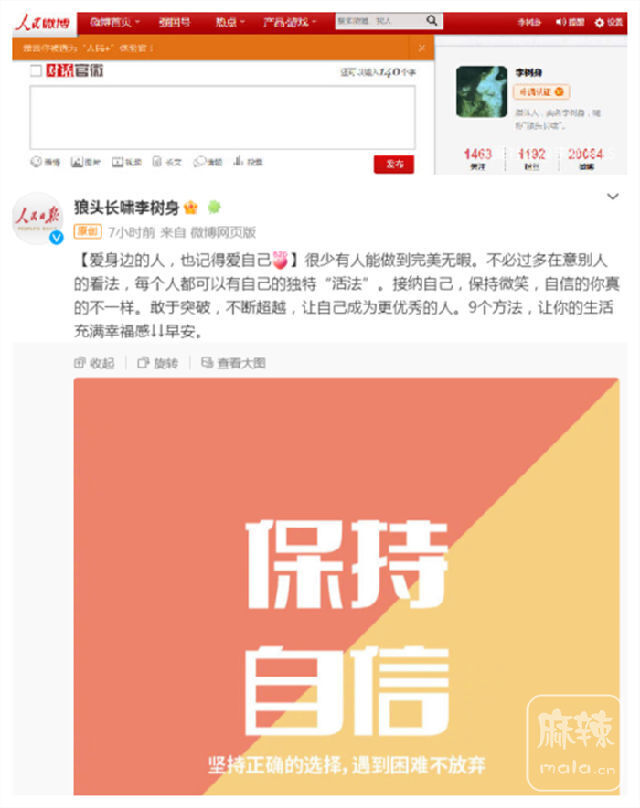
Task: Click the search magnifier icon
Action: pos(431,21)
